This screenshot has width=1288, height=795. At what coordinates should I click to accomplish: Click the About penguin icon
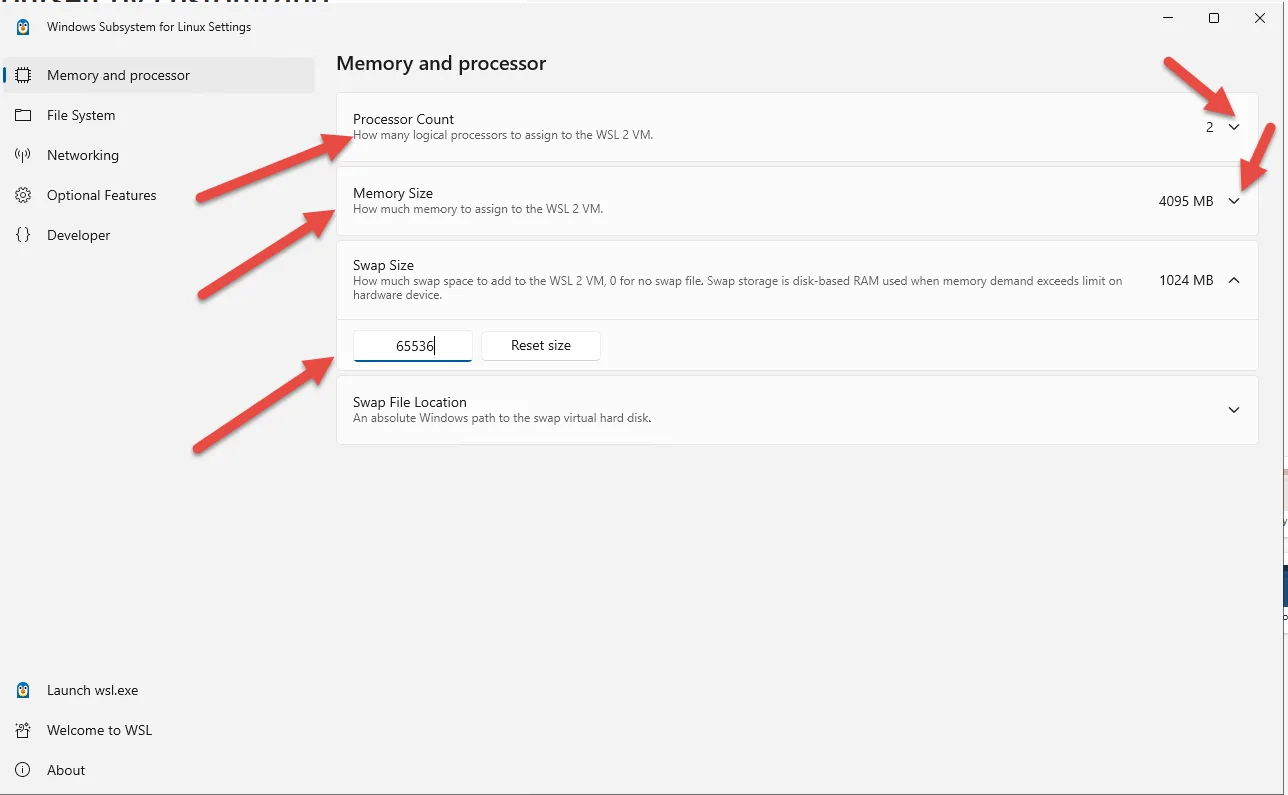24,770
